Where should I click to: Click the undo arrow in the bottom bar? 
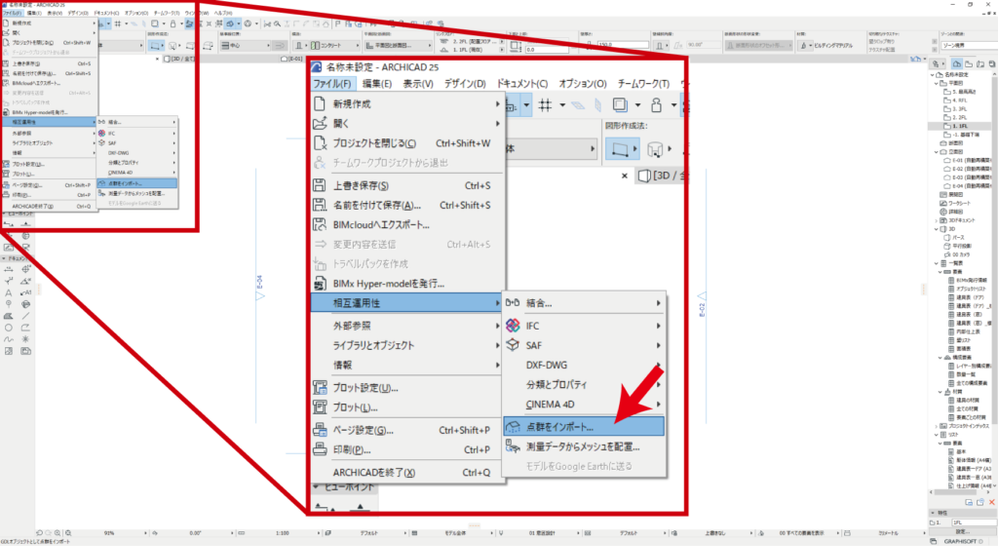39,533
